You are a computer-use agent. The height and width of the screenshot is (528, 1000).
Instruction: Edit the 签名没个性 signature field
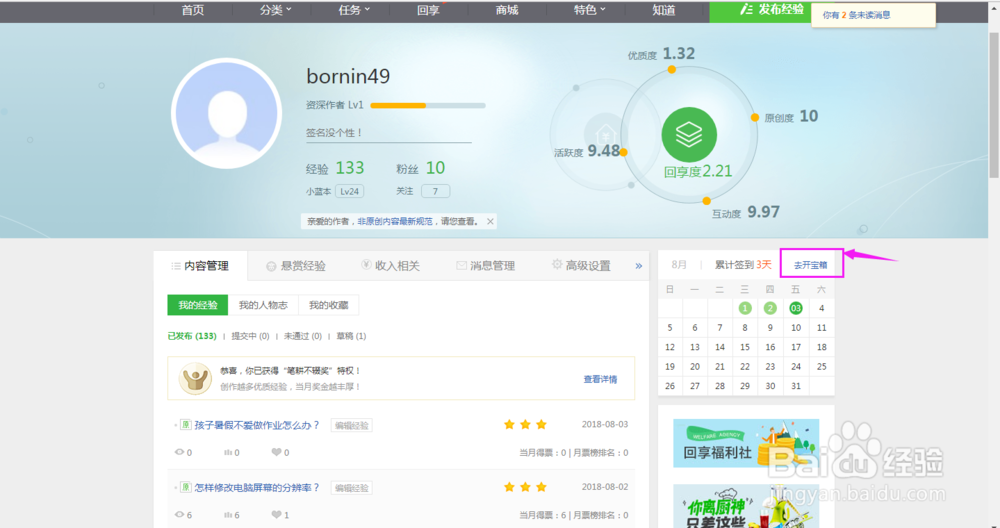(388, 133)
